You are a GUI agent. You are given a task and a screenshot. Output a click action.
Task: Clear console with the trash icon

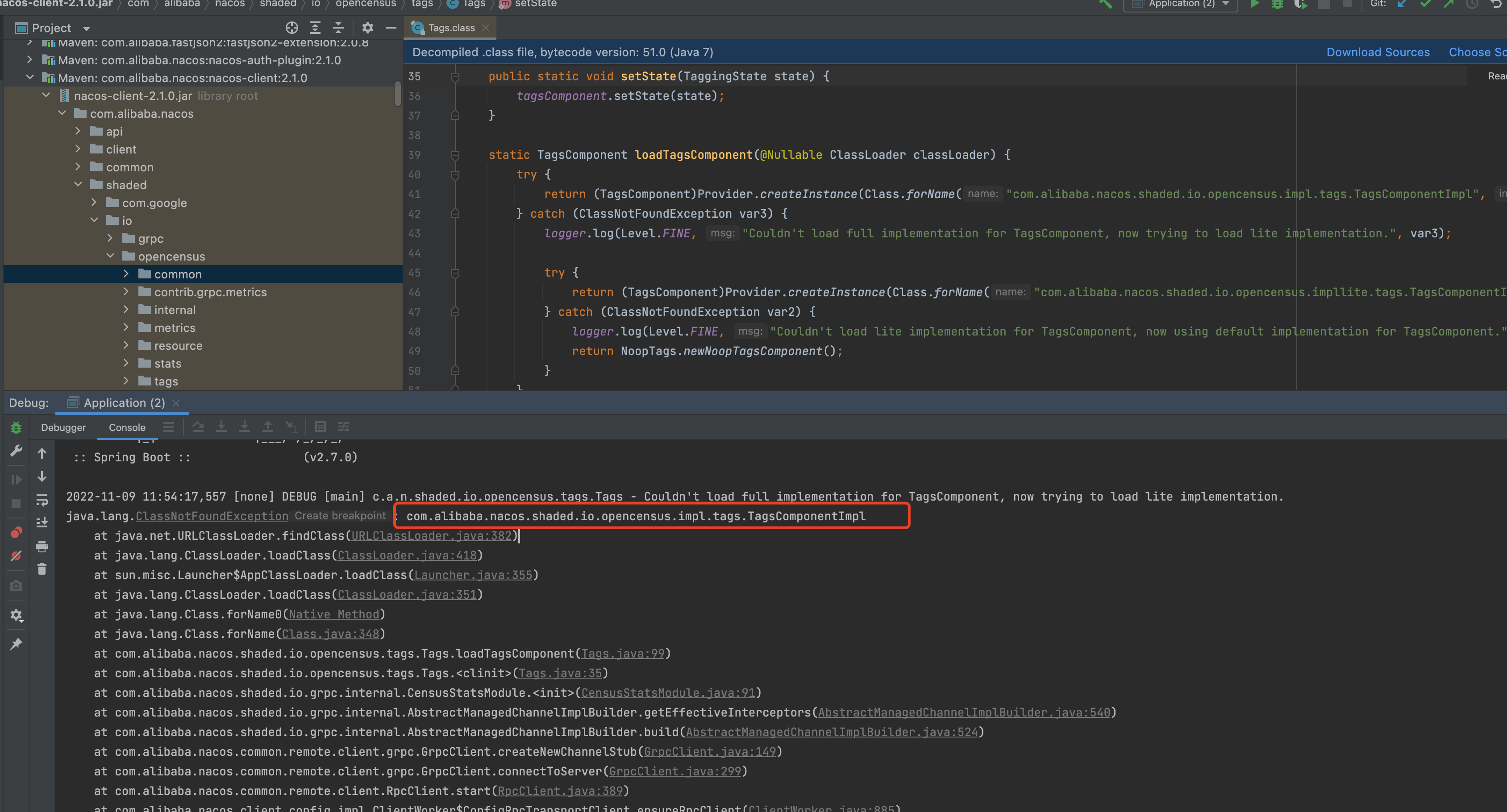pyautogui.click(x=42, y=569)
